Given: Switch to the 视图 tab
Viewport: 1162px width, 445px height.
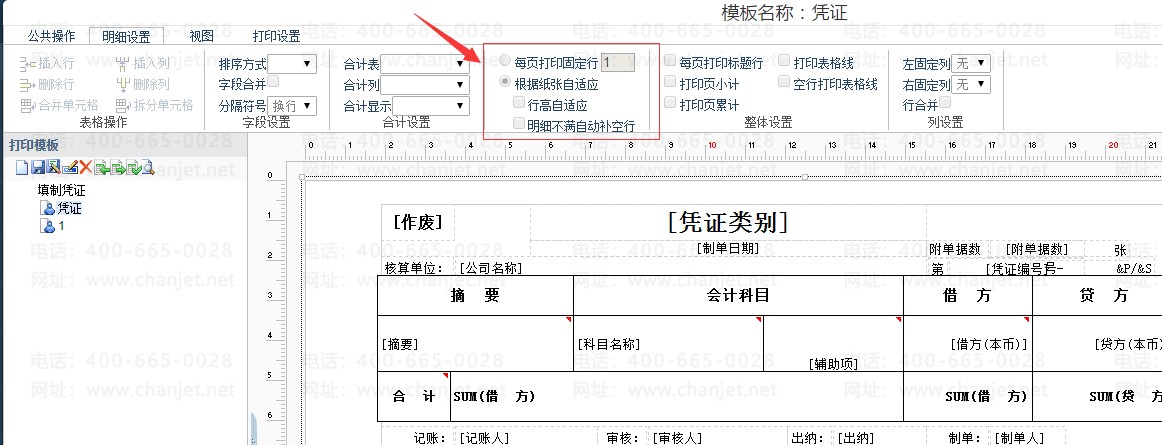Looking at the screenshot, I should [202, 36].
